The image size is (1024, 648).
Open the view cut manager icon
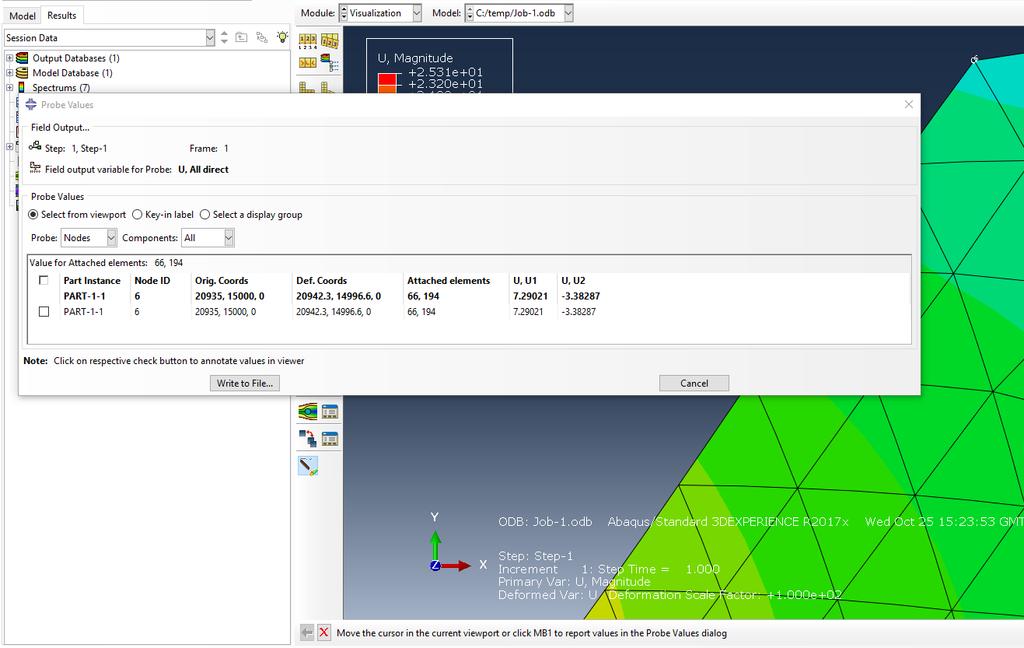tap(330, 412)
